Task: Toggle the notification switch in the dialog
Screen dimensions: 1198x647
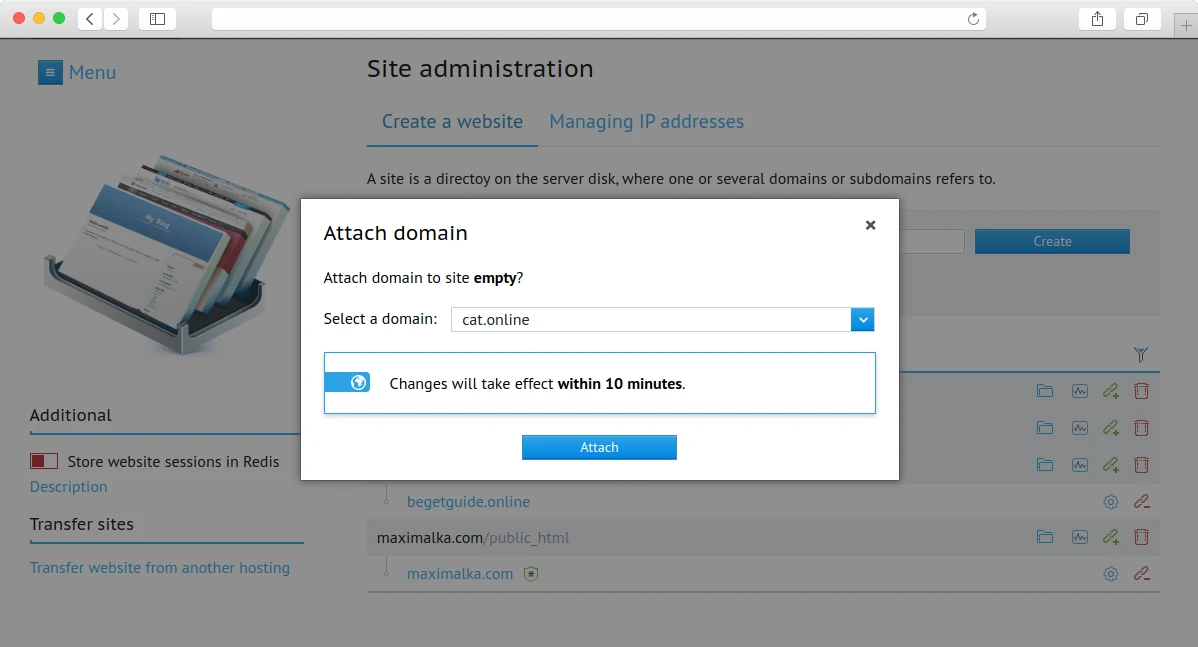Action: [x=347, y=382]
